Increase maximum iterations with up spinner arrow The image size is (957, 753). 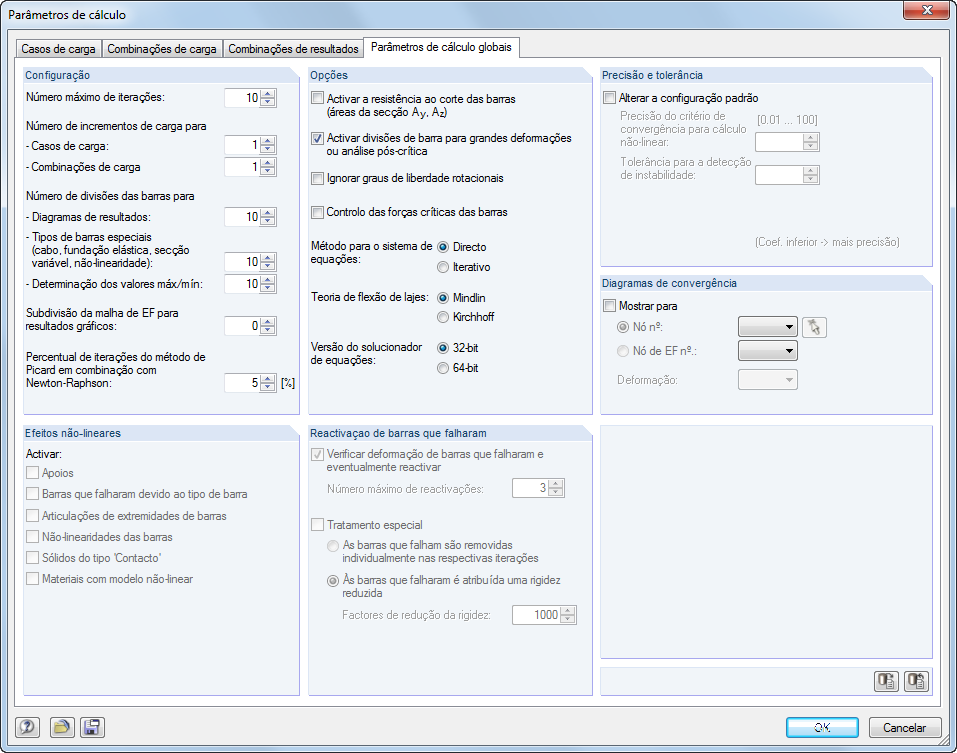point(268,93)
